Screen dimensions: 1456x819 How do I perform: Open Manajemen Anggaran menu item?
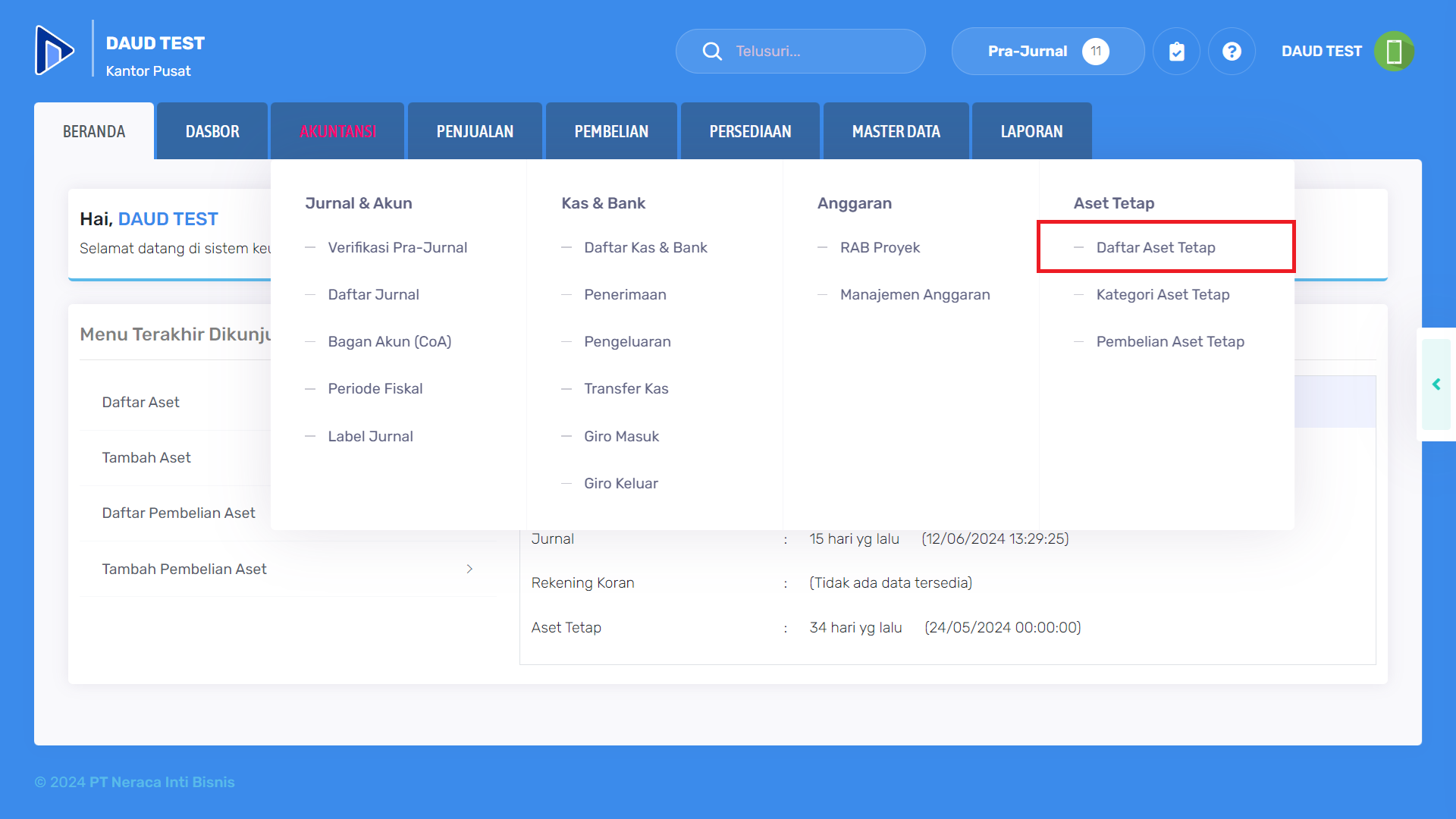pyautogui.click(x=915, y=294)
